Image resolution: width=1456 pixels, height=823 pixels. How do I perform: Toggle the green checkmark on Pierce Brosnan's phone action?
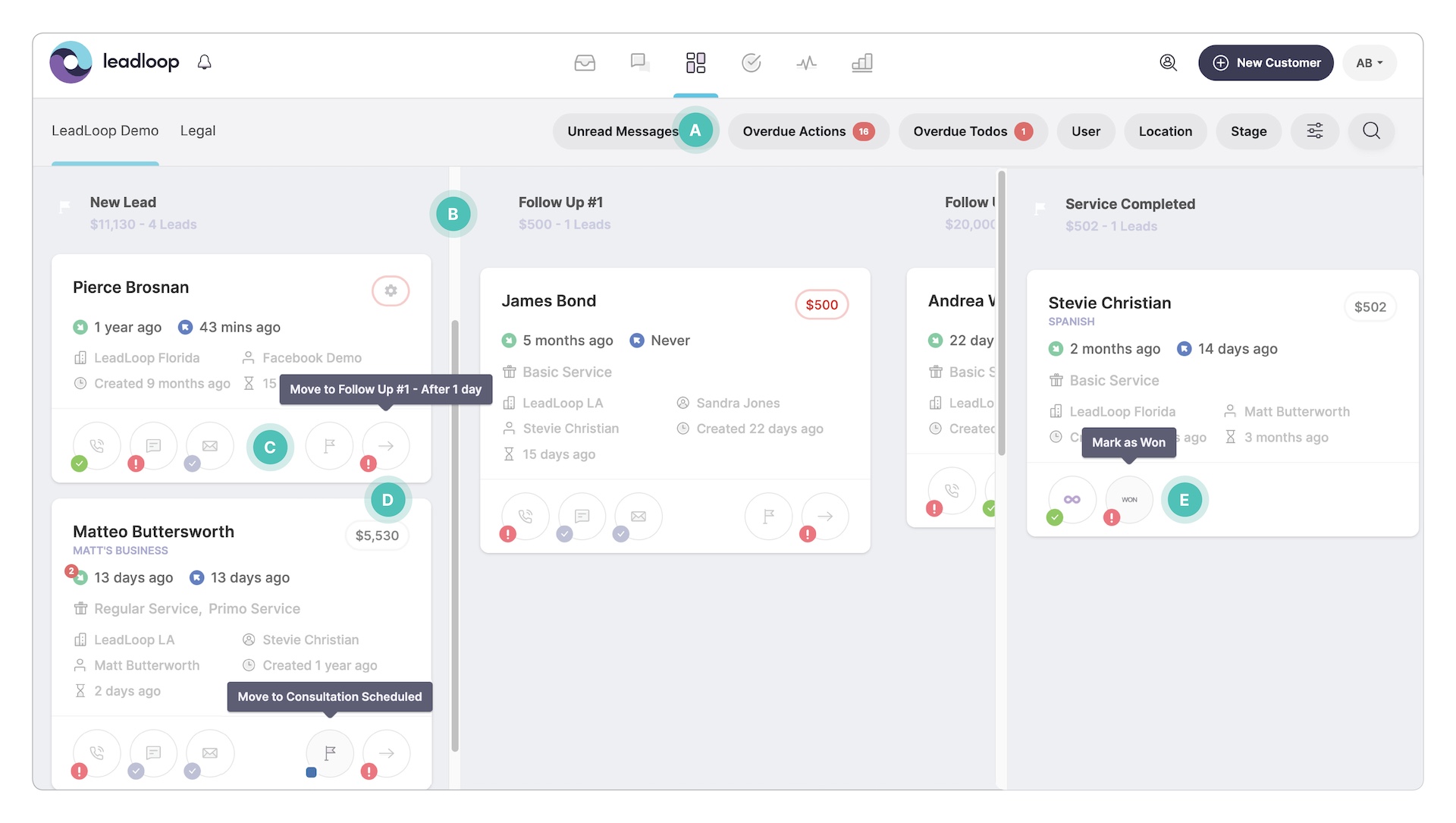tap(79, 463)
